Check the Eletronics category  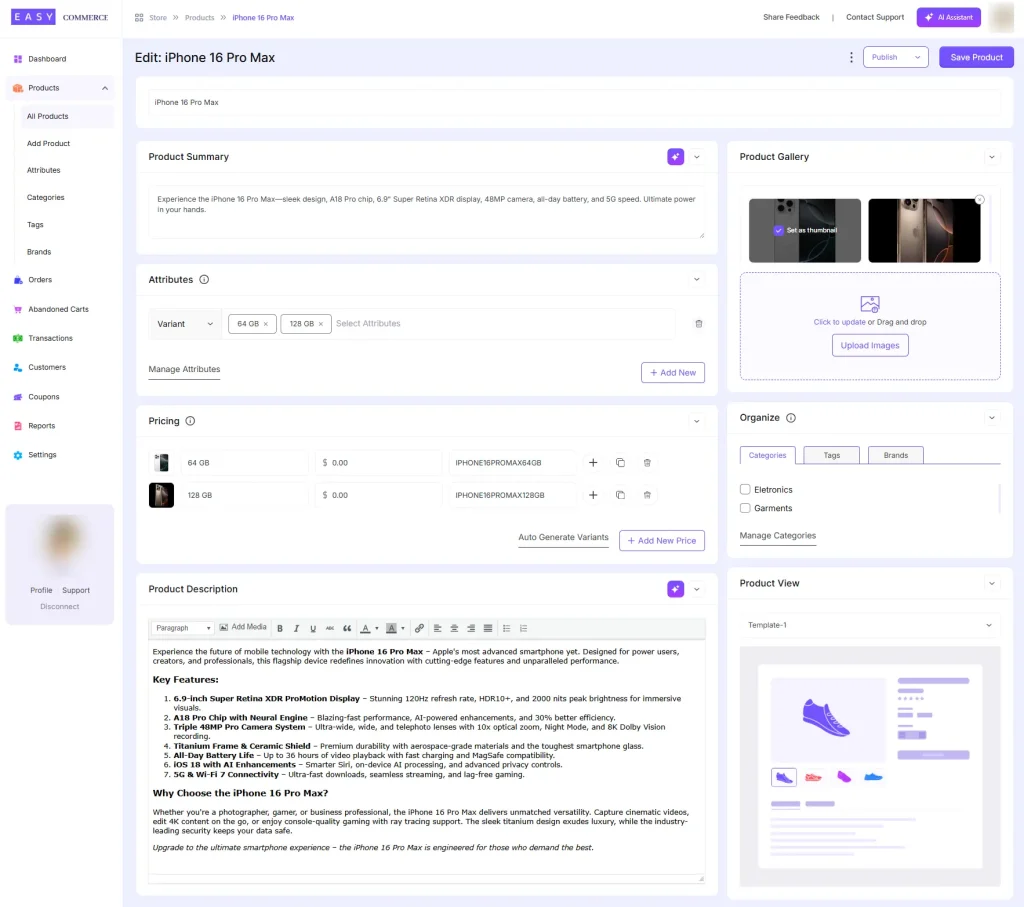(x=744, y=489)
